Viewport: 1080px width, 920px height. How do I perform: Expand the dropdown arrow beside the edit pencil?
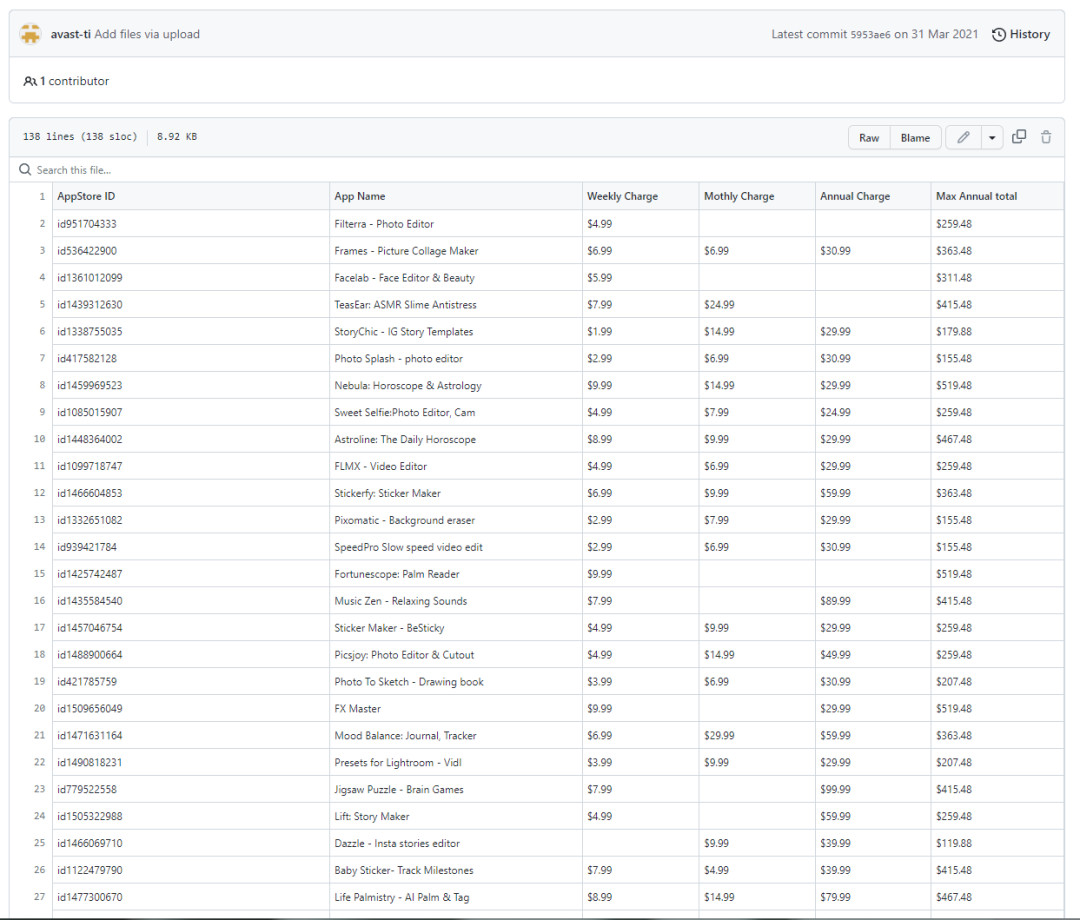click(992, 138)
